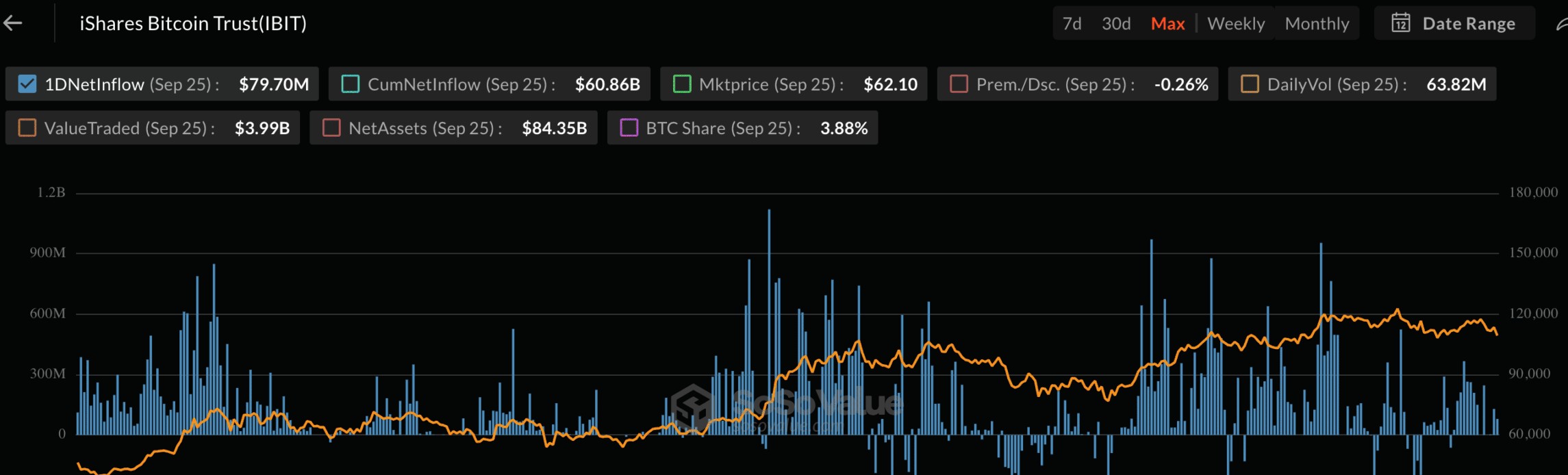Viewport: 1568px width, 475px height.
Task: Click the tallest inflow bar above 900M
Action: tap(769, 322)
